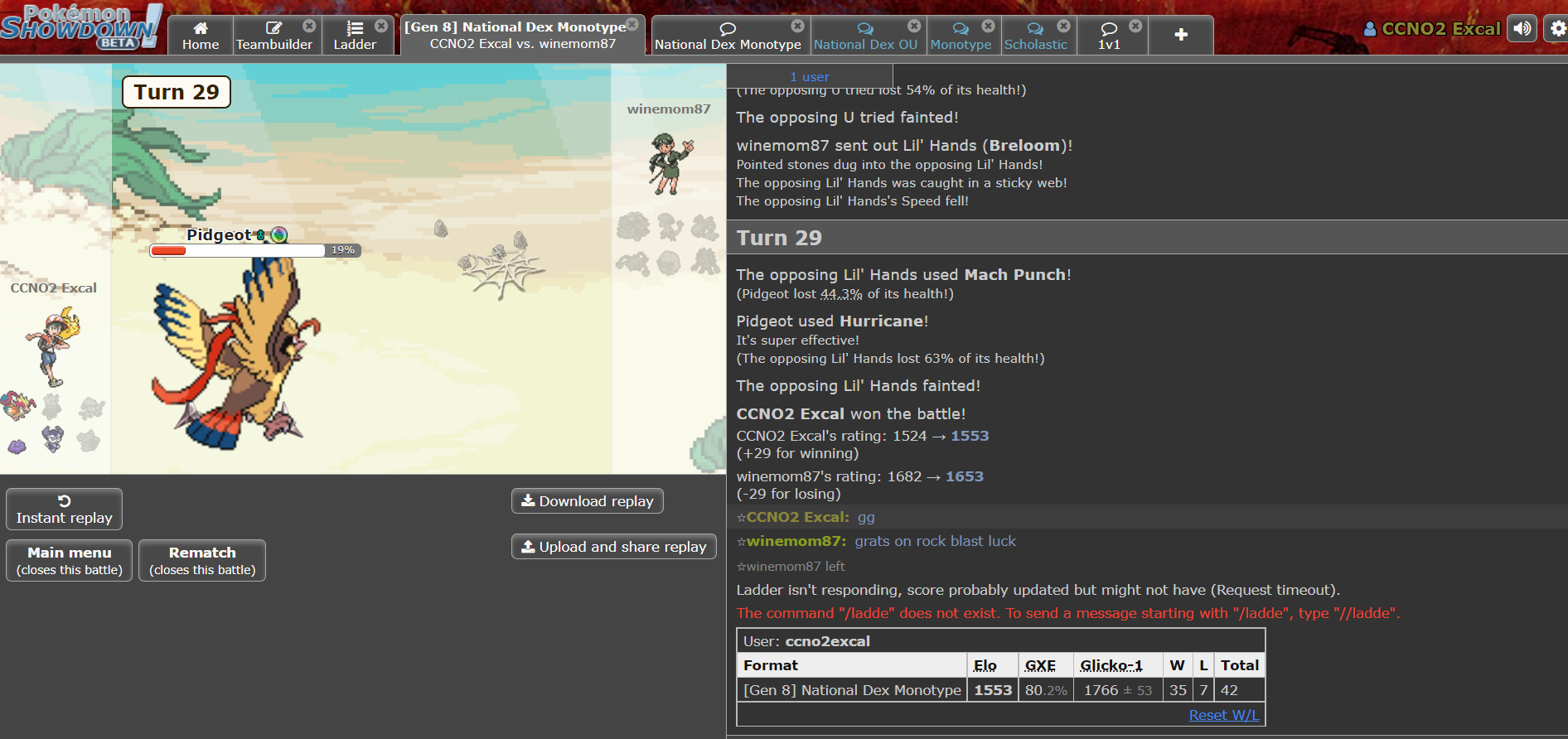Viewport: 1568px width, 739px height.
Task: Switch to the Ladder tab
Action: (355, 36)
